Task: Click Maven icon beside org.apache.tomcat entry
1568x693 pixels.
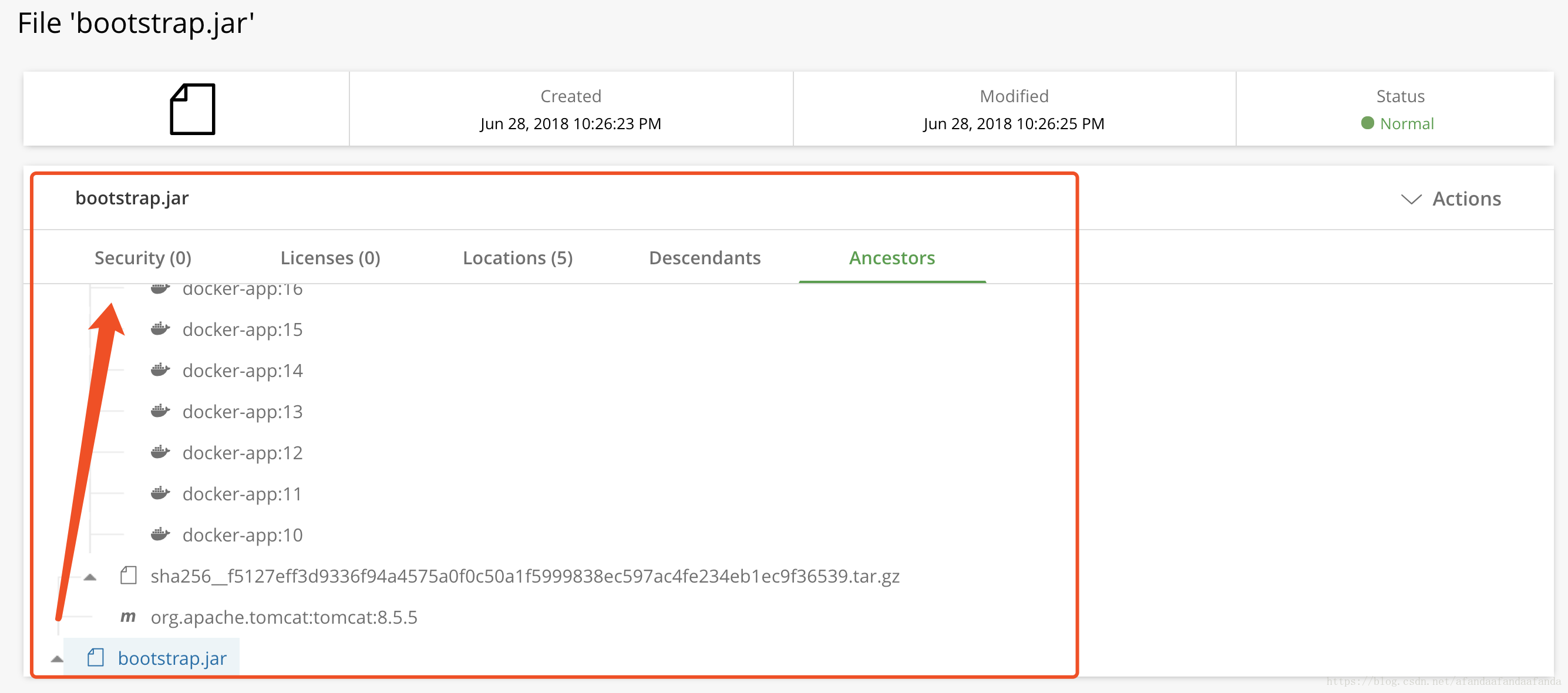Action: 128,616
